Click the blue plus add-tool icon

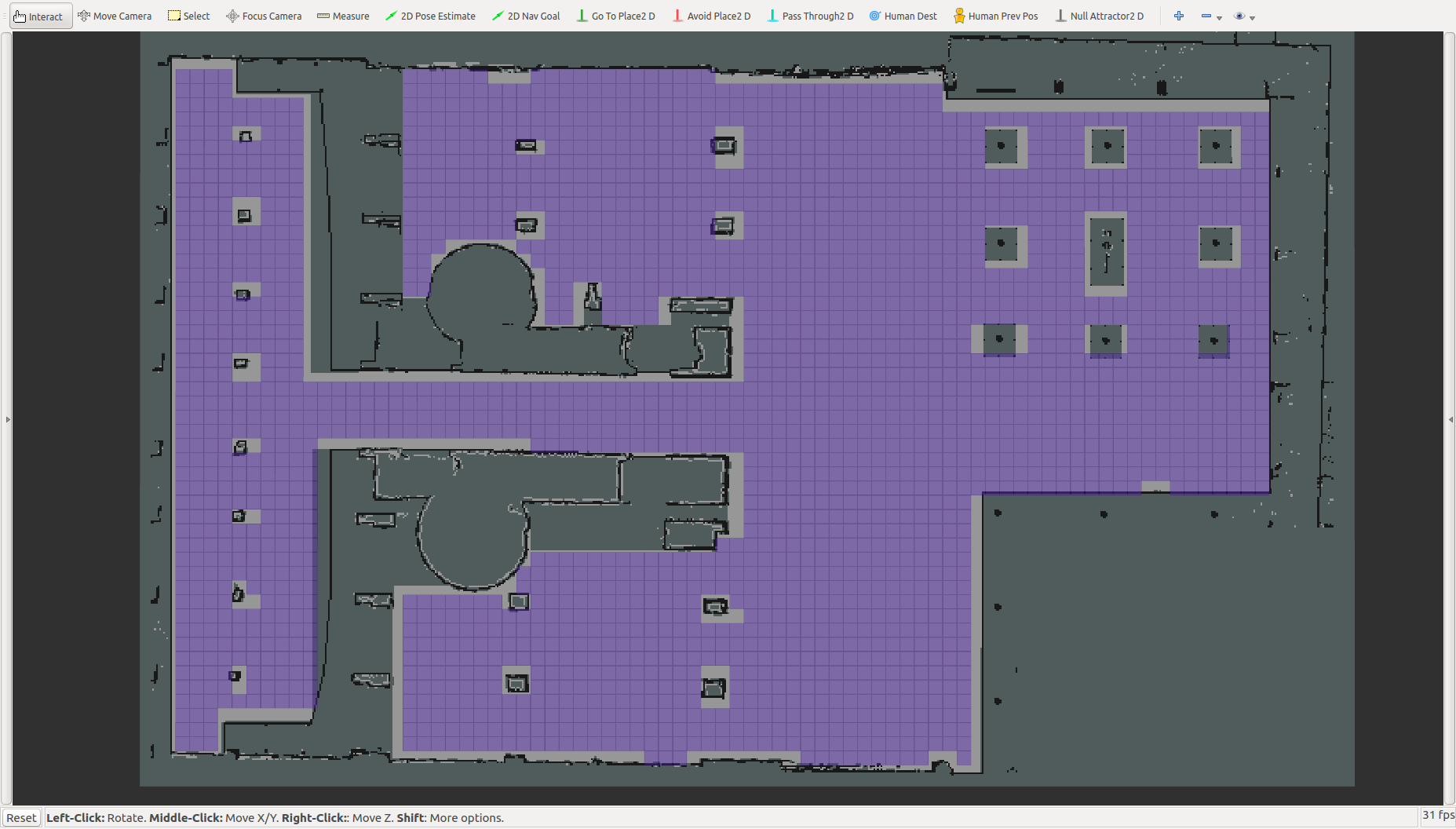1179,16
